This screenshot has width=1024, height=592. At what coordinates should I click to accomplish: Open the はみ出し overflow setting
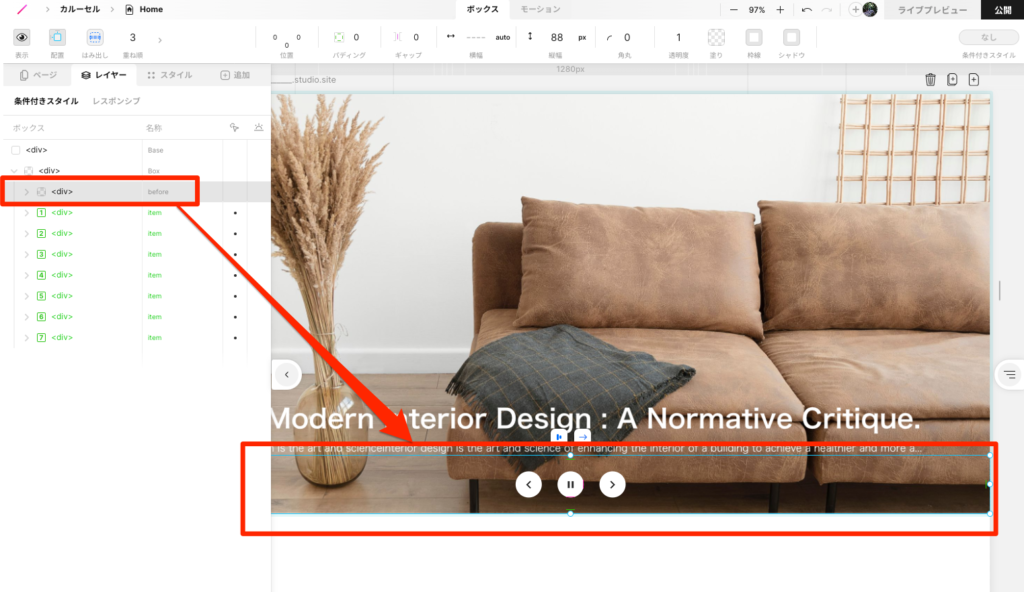pos(95,37)
